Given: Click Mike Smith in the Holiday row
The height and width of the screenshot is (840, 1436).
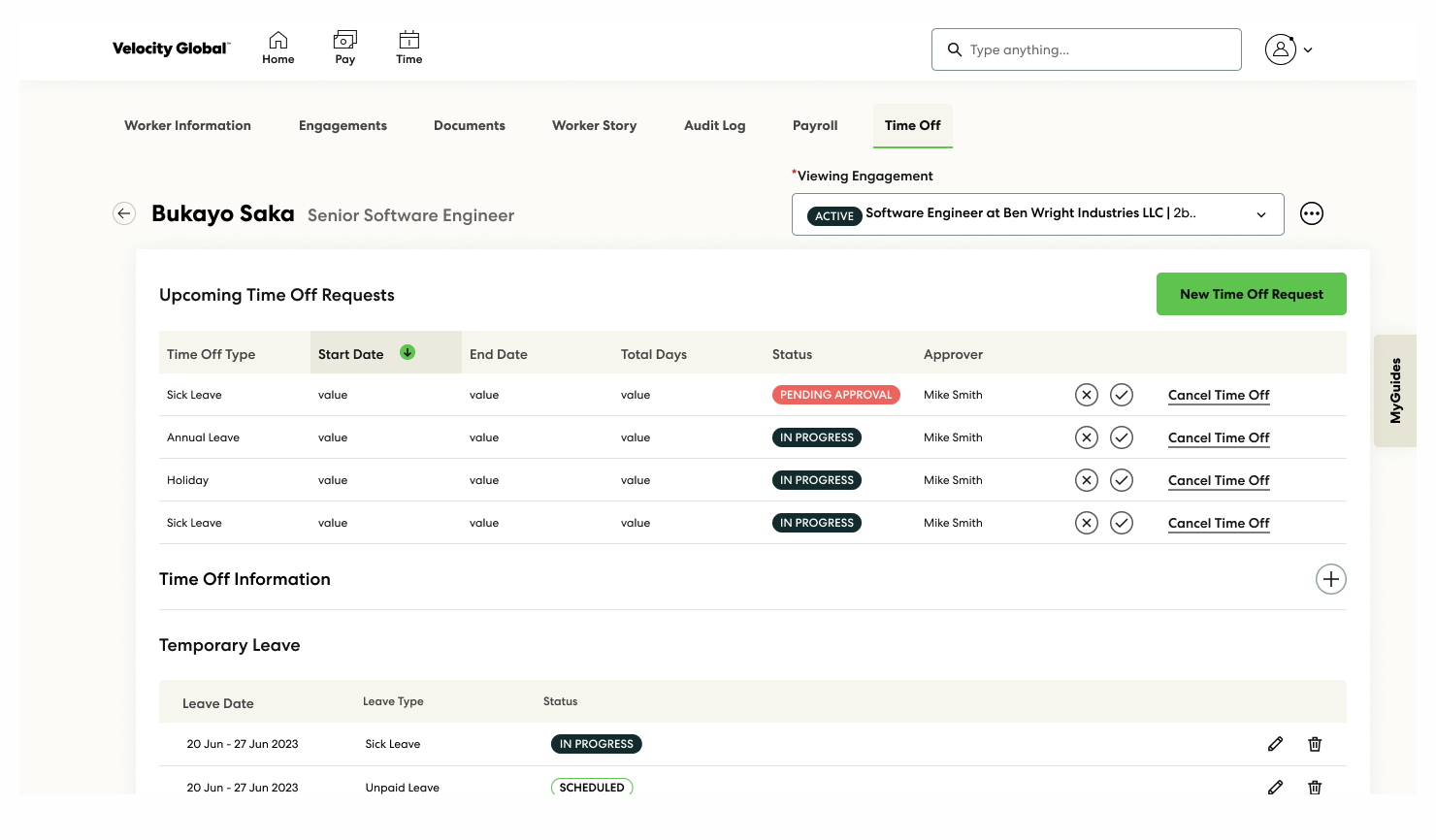Looking at the screenshot, I should (x=953, y=480).
